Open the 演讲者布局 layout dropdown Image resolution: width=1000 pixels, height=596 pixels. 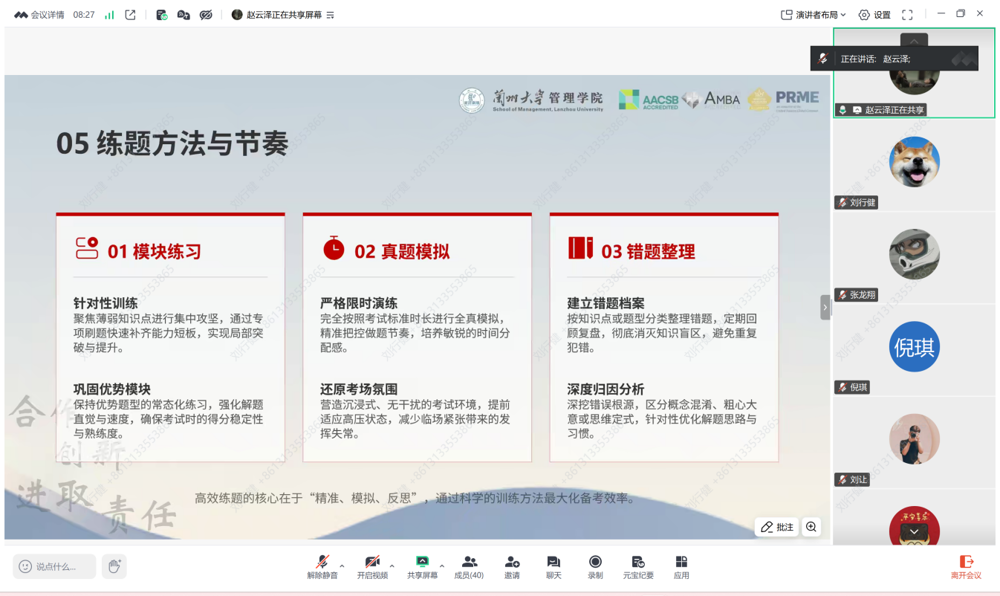click(x=814, y=15)
